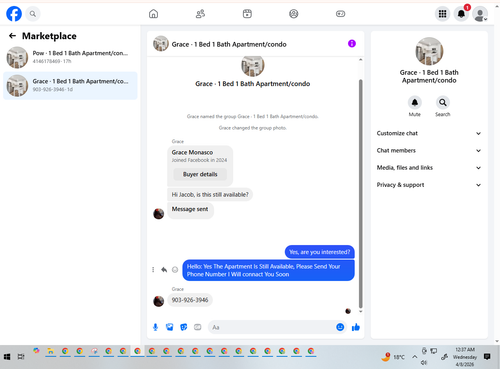Expand Media, files and links section

tap(429, 168)
